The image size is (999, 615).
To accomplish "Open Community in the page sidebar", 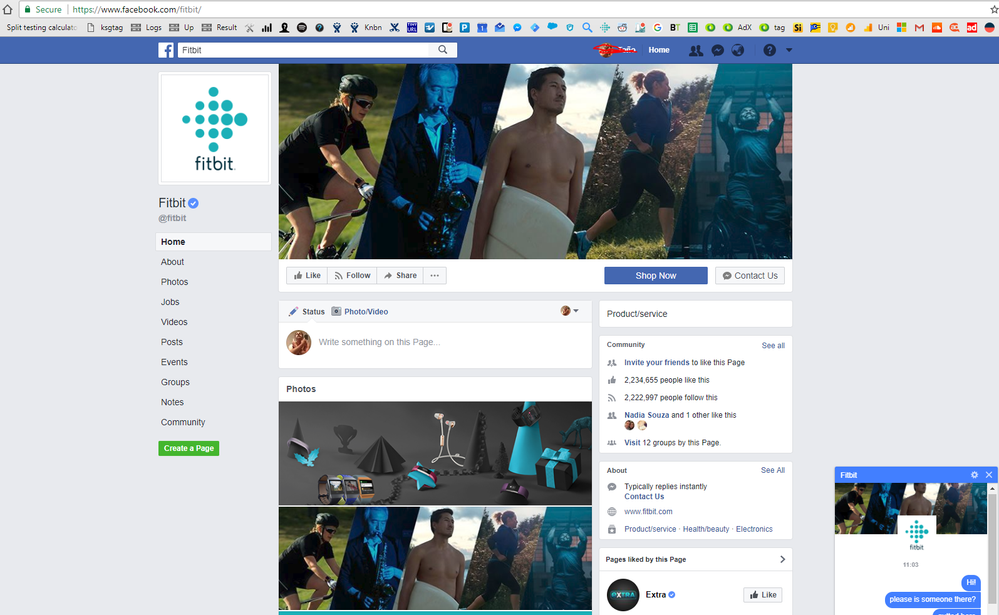I will [x=183, y=423].
